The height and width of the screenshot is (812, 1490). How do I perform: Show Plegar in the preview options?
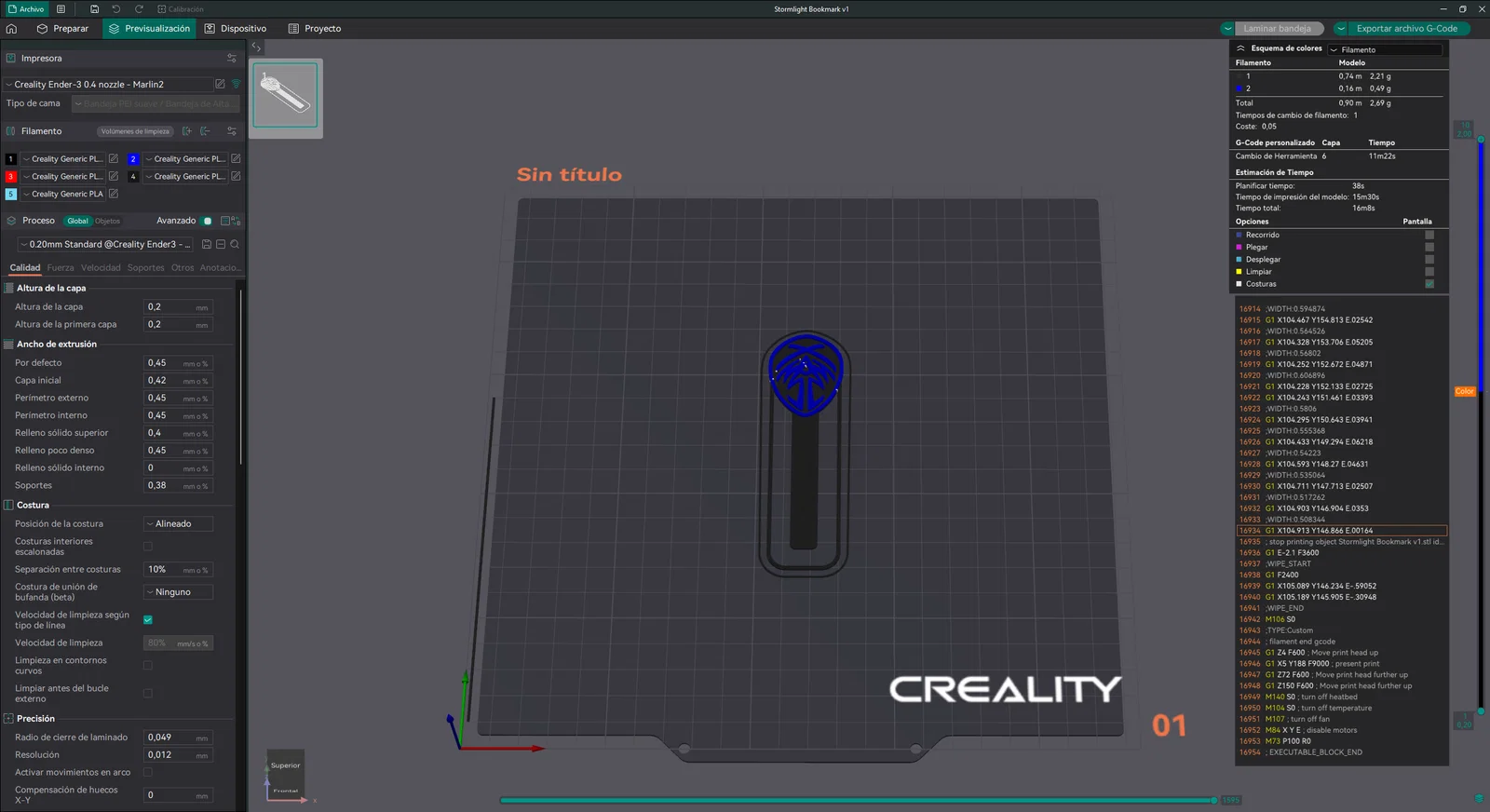coord(1429,247)
